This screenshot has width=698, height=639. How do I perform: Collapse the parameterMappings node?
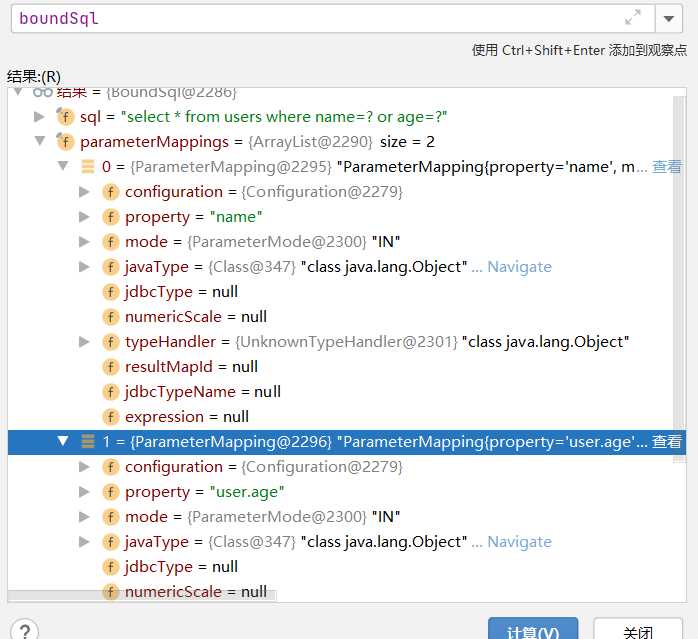tap(40, 141)
